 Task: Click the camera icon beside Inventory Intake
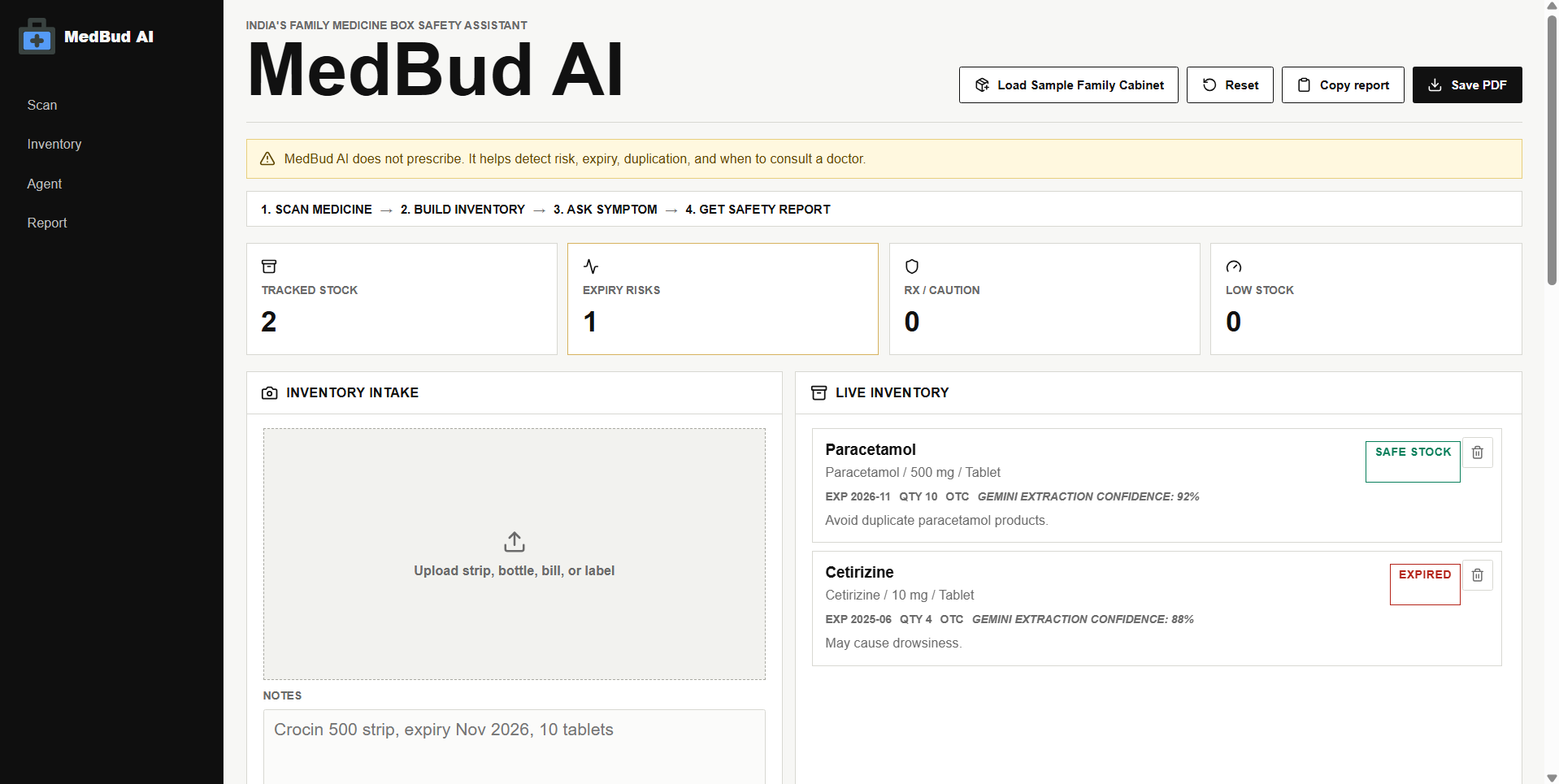click(270, 393)
